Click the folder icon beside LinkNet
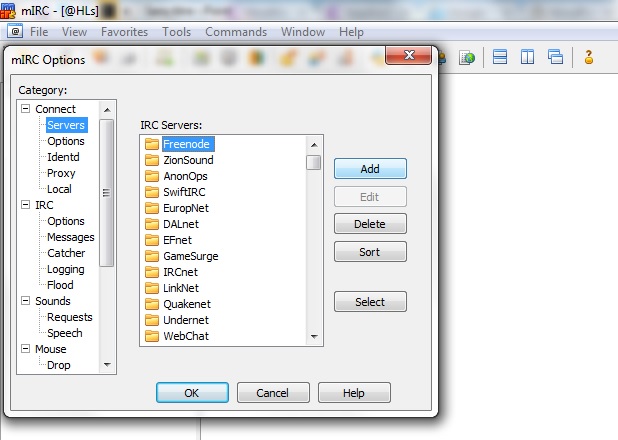Image resolution: width=618 pixels, height=440 pixels. 152,288
